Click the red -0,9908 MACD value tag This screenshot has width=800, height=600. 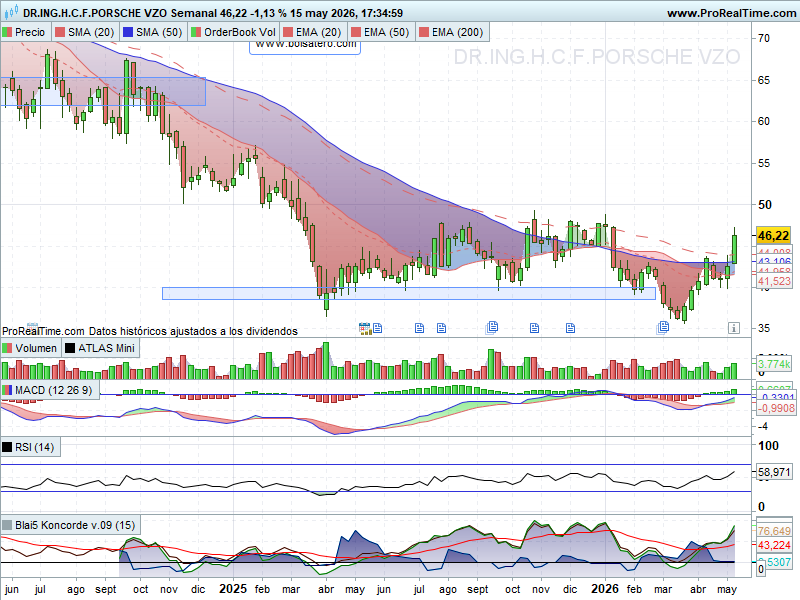tap(776, 408)
